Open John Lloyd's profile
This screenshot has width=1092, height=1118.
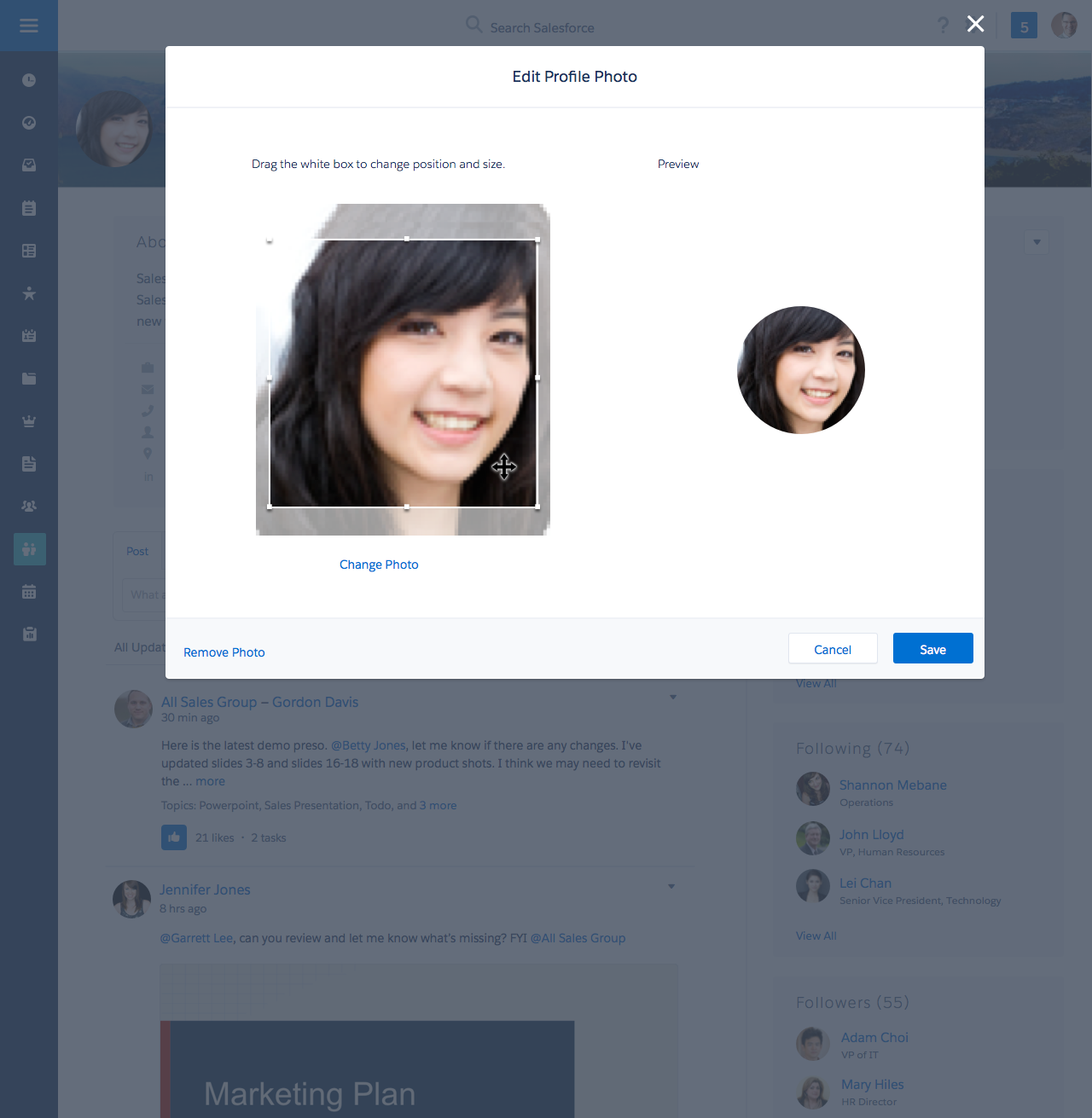[871, 835]
